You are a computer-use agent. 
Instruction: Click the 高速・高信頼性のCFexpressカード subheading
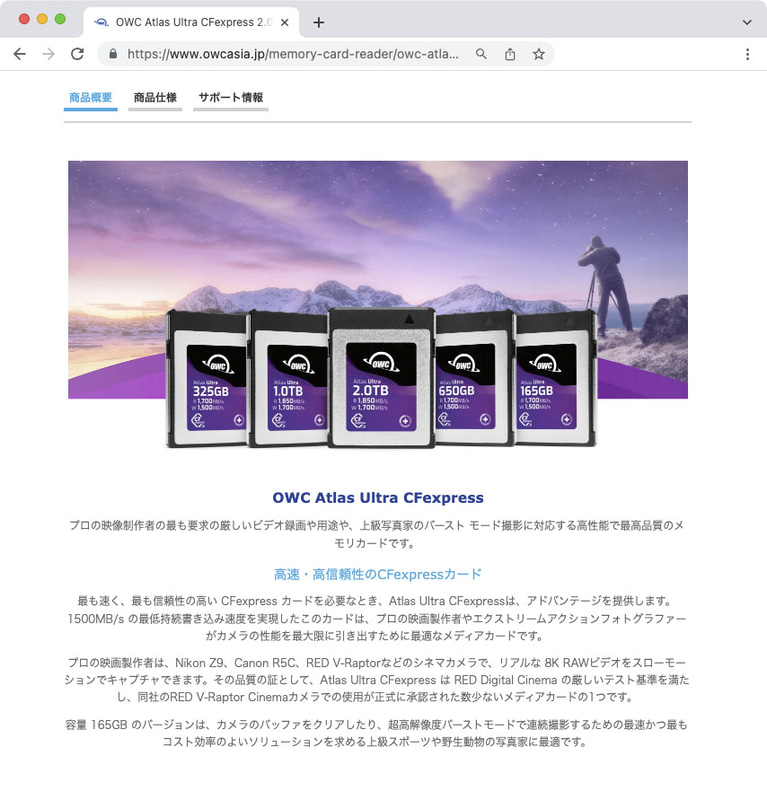coord(378,574)
